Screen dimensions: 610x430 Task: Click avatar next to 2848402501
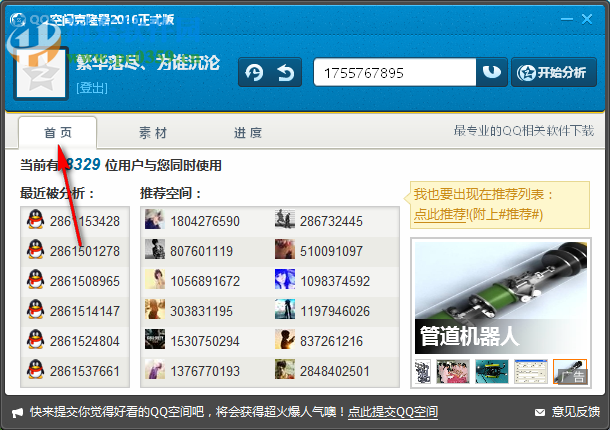285,369
